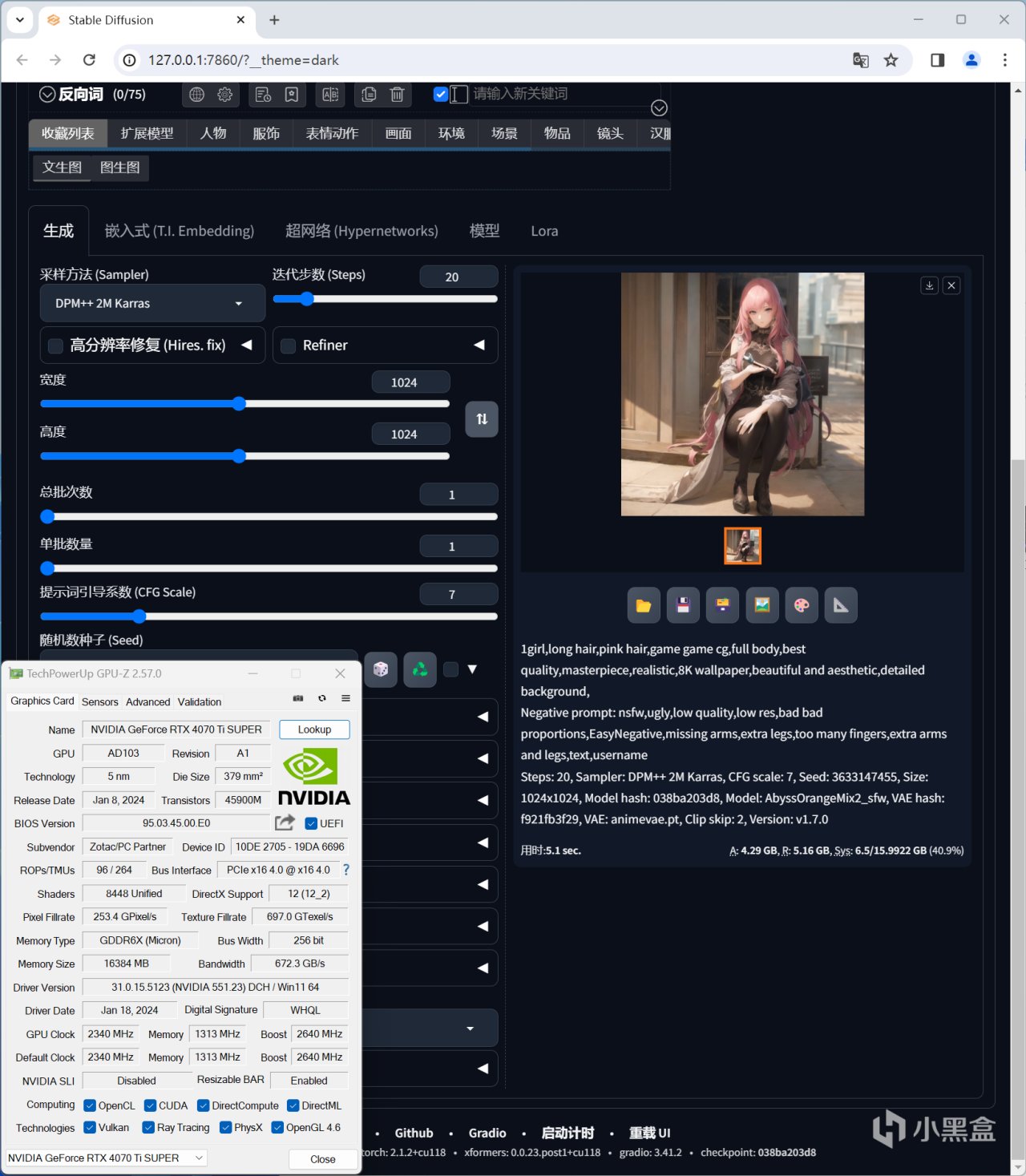Image resolution: width=1026 pixels, height=1176 pixels.
Task: Open the Github footer link
Action: click(x=414, y=1133)
